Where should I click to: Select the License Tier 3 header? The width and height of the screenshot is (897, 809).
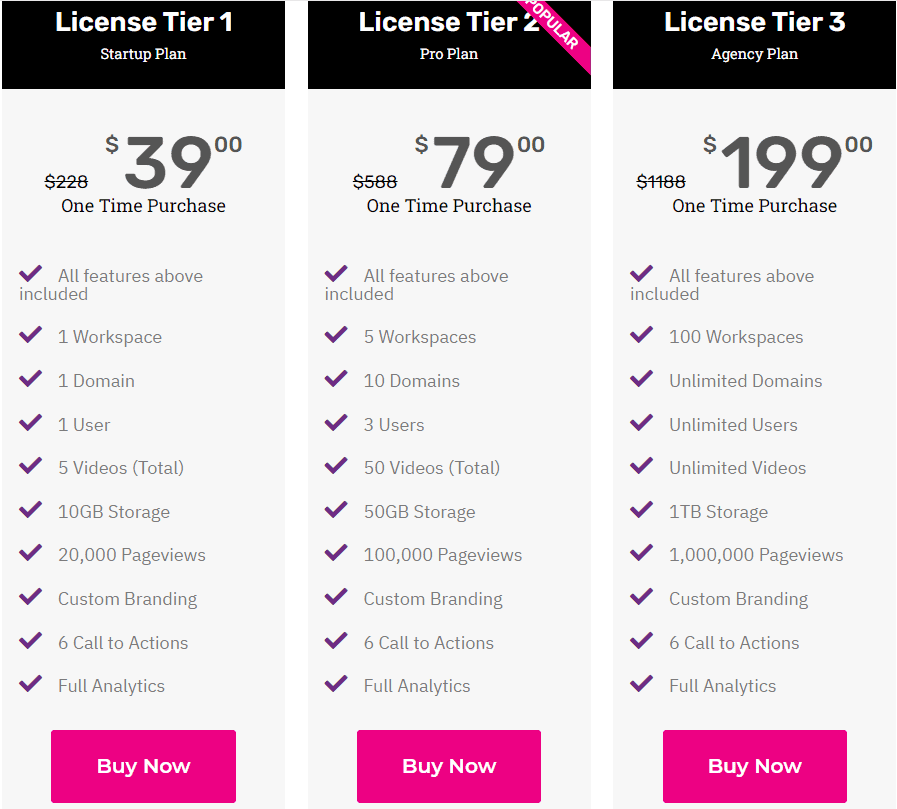[754, 21]
